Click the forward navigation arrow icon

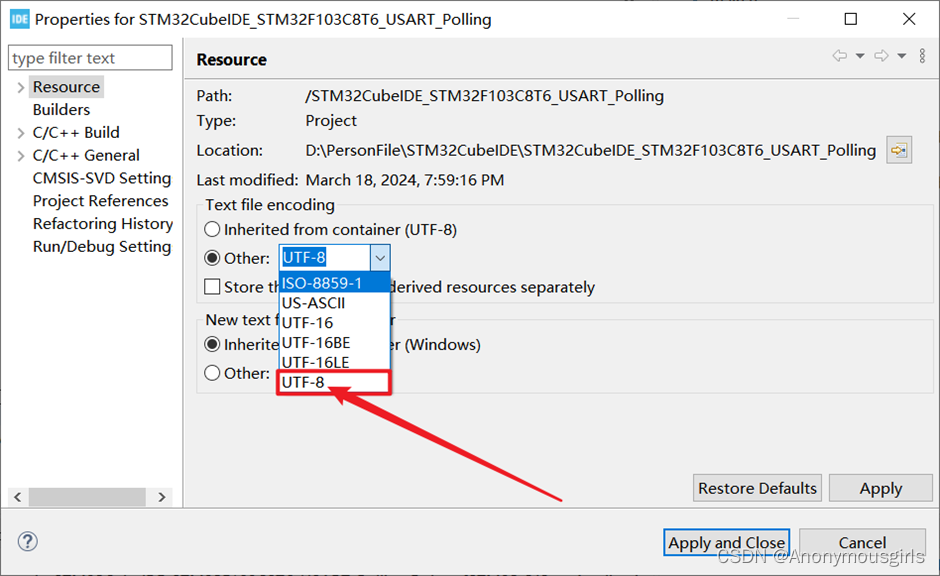pyautogui.click(x=881, y=56)
